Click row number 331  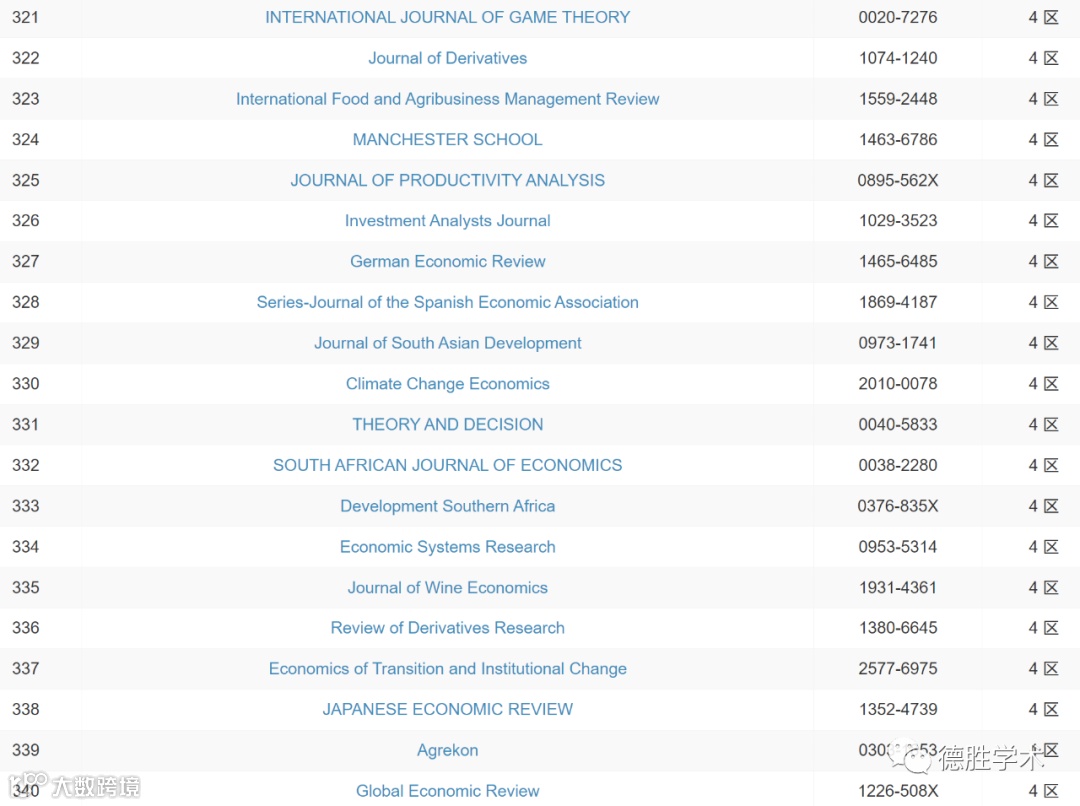point(25,424)
